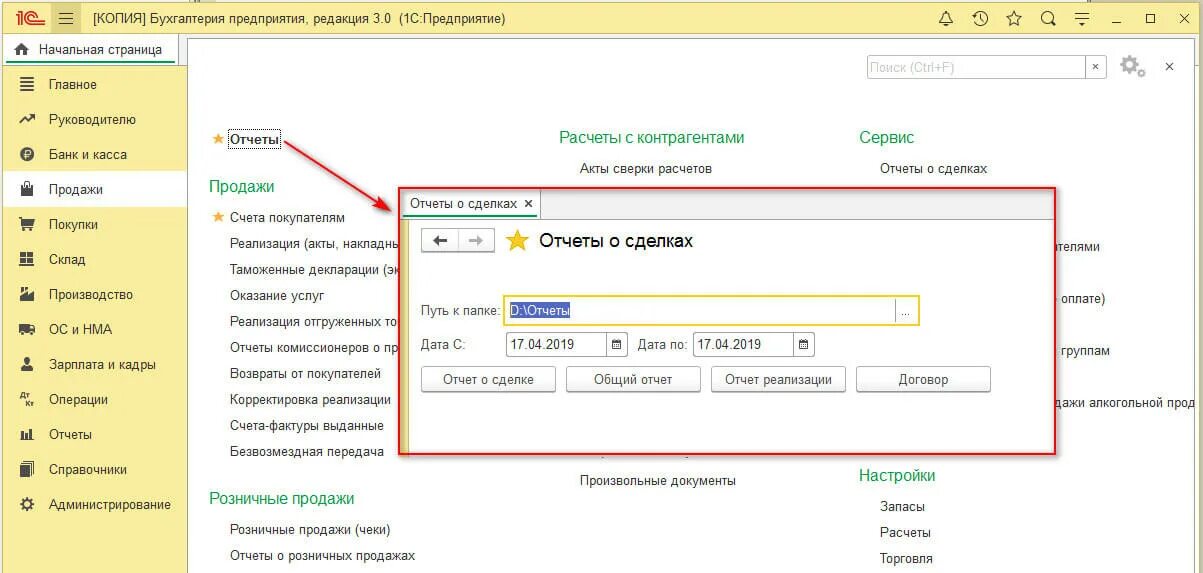The image size is (1203, 573).
Task: Click the Справочники book icon
Action: [x=27, y=469]
